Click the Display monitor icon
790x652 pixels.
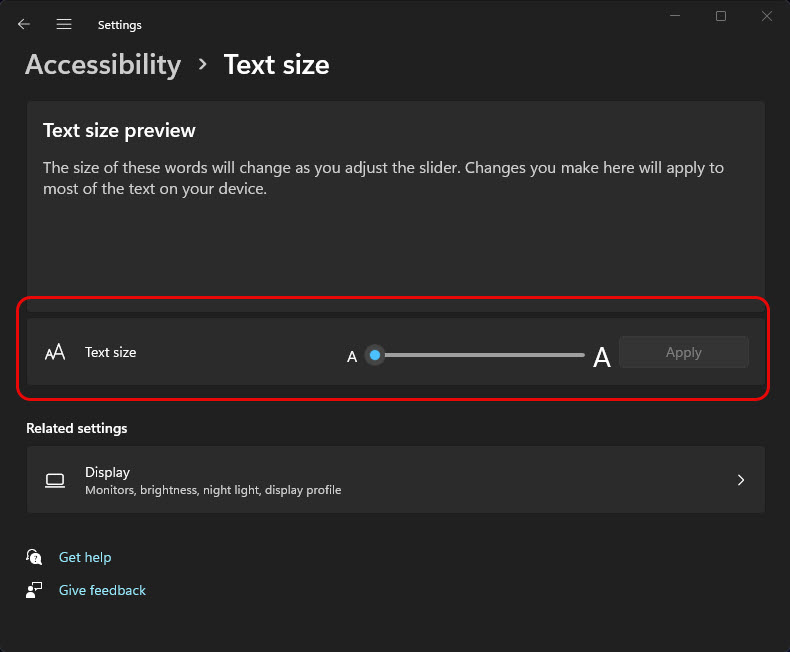click(x=55, y=480)
